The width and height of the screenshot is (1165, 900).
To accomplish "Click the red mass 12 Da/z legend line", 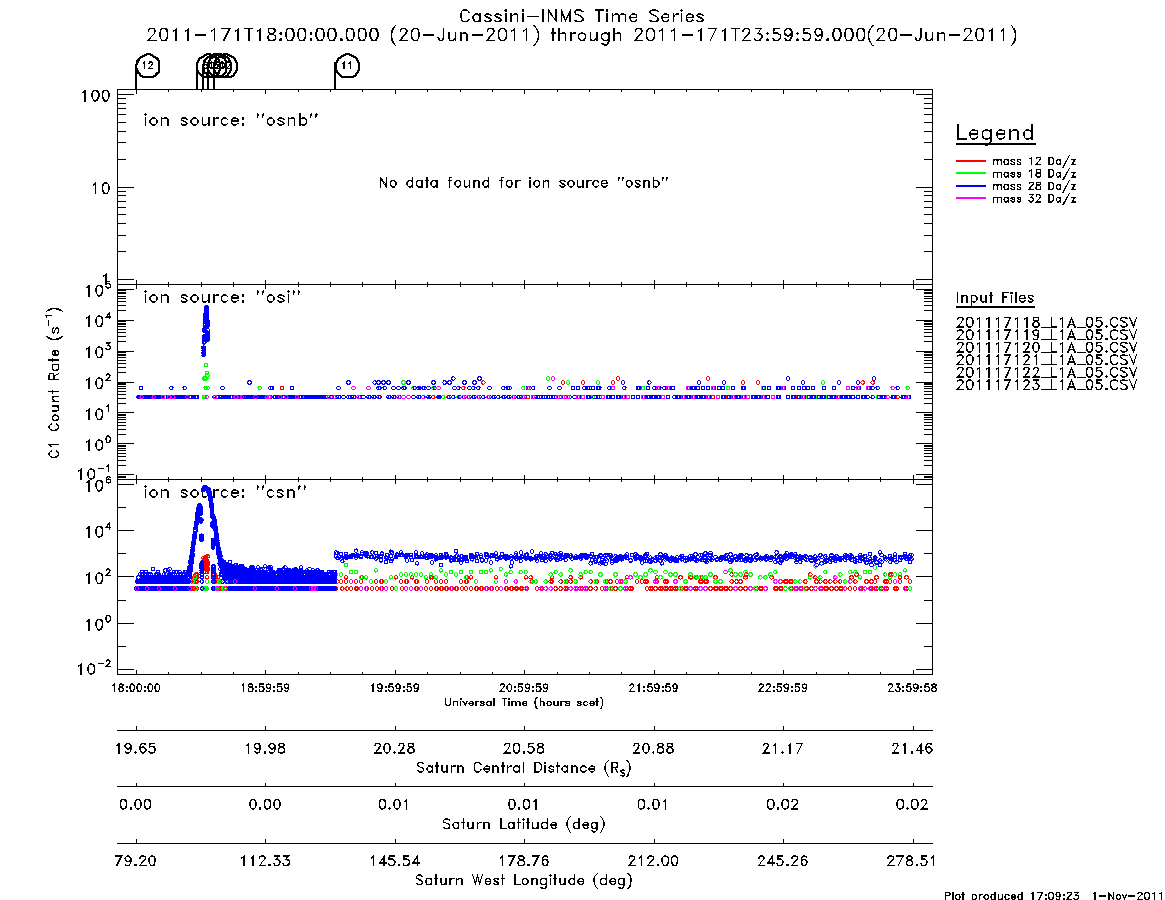I will [970, 160].
